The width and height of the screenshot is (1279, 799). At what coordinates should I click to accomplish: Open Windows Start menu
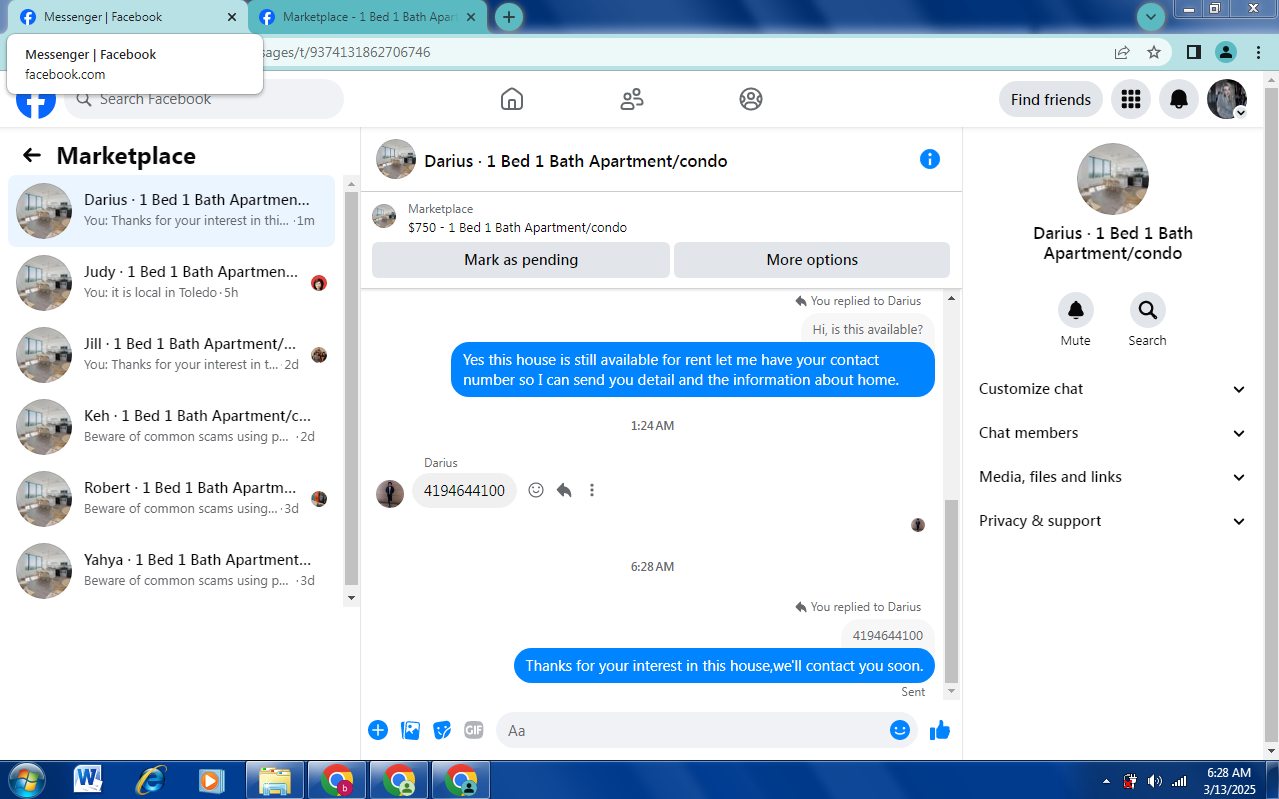click(27, 780)
